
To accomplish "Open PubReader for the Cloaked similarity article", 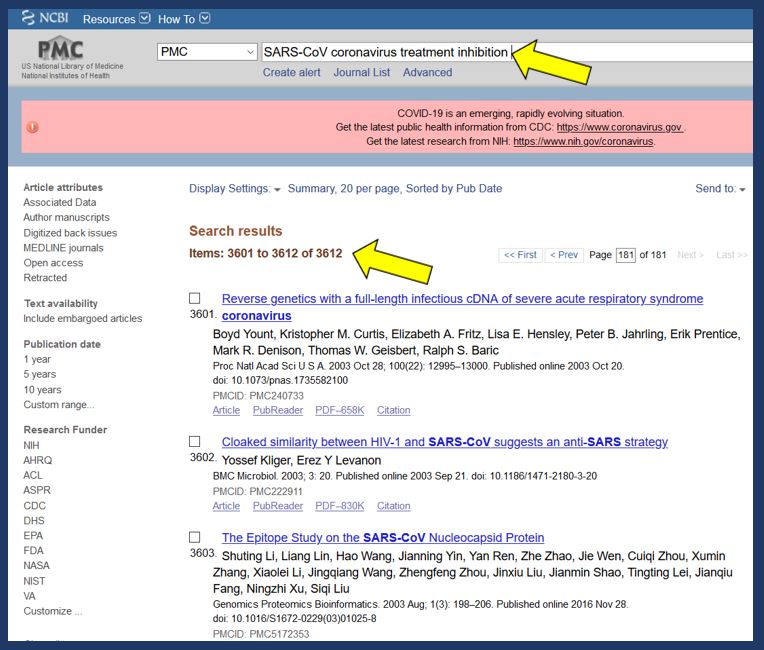I will [277, 506].
